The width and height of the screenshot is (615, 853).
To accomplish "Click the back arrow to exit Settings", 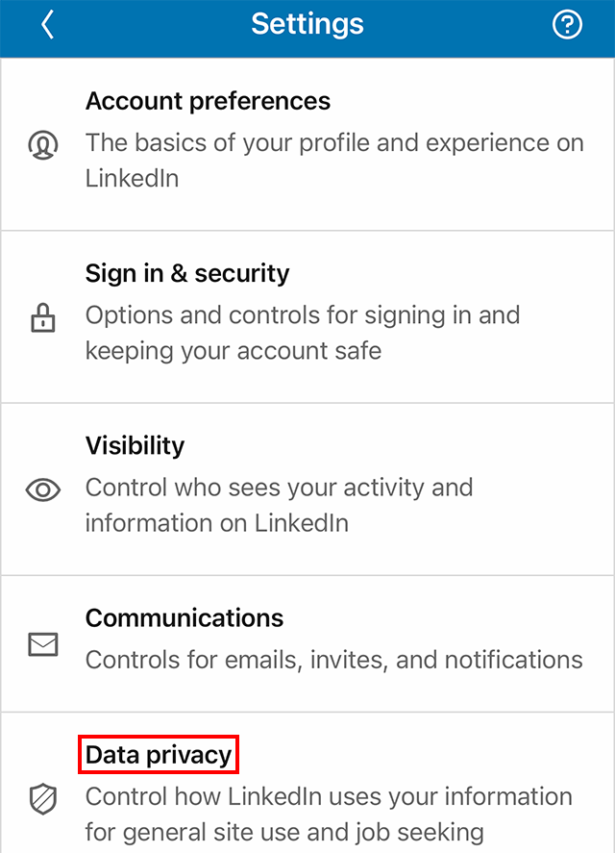I will (47, 23).
